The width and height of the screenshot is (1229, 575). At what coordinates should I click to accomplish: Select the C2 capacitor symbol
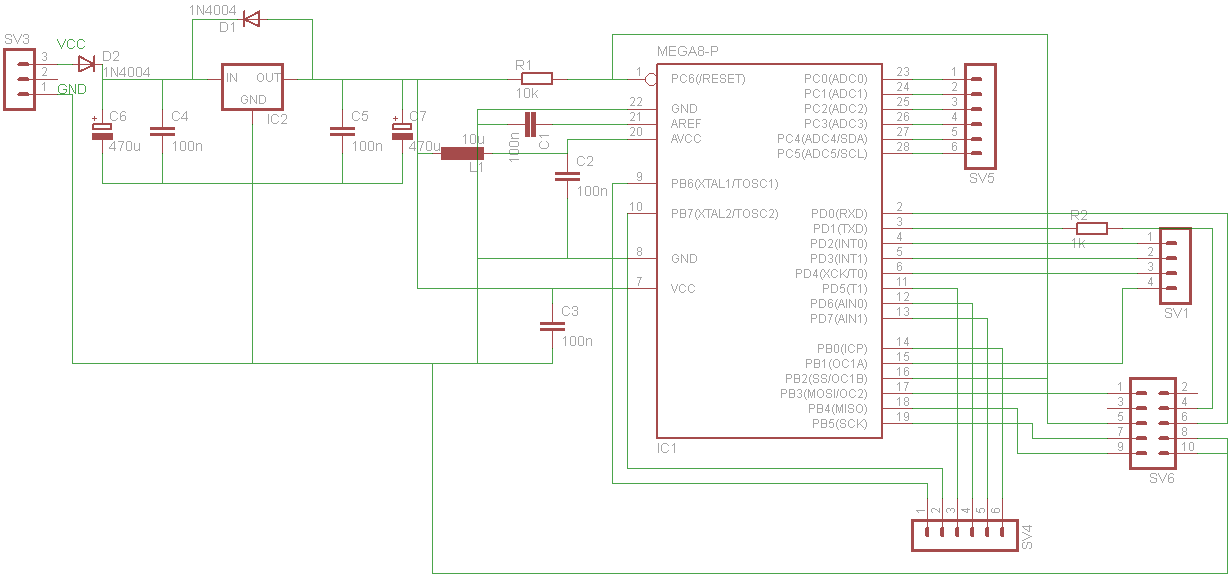click(x=567, y=176)
